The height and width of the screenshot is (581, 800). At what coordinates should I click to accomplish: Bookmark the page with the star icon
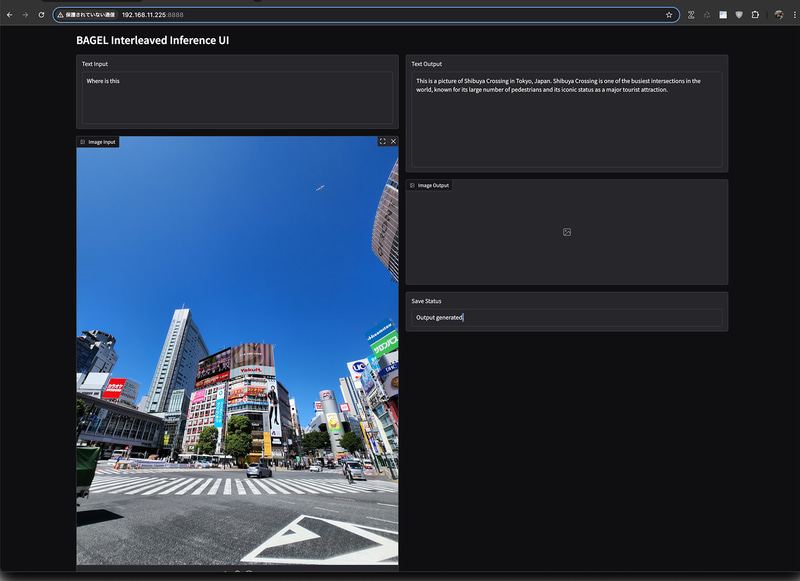(670, 14)
